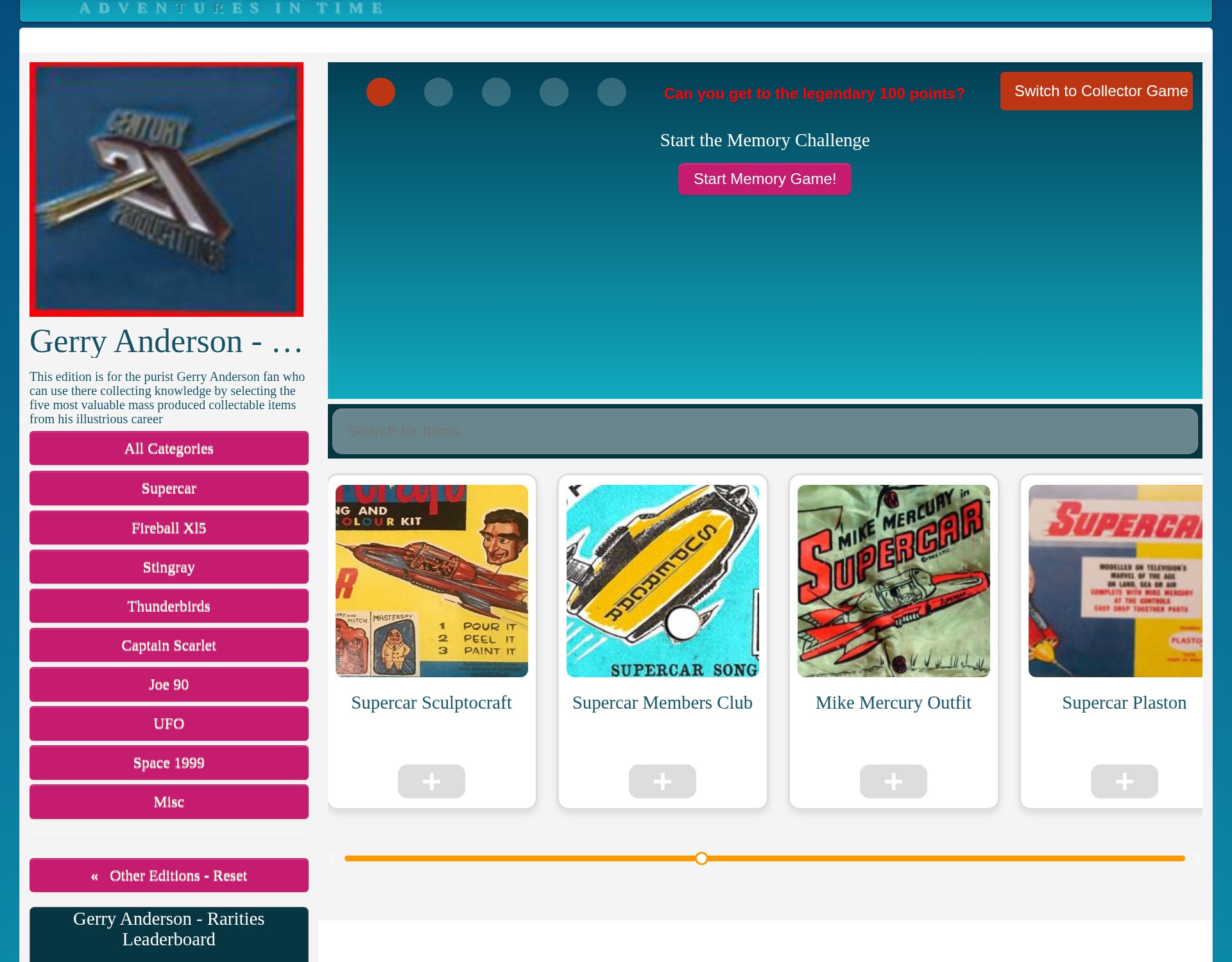Viewport: 1232px width, 962px height.
Task: Filter by Thunderbirds category
Action: tap(169, 606)
